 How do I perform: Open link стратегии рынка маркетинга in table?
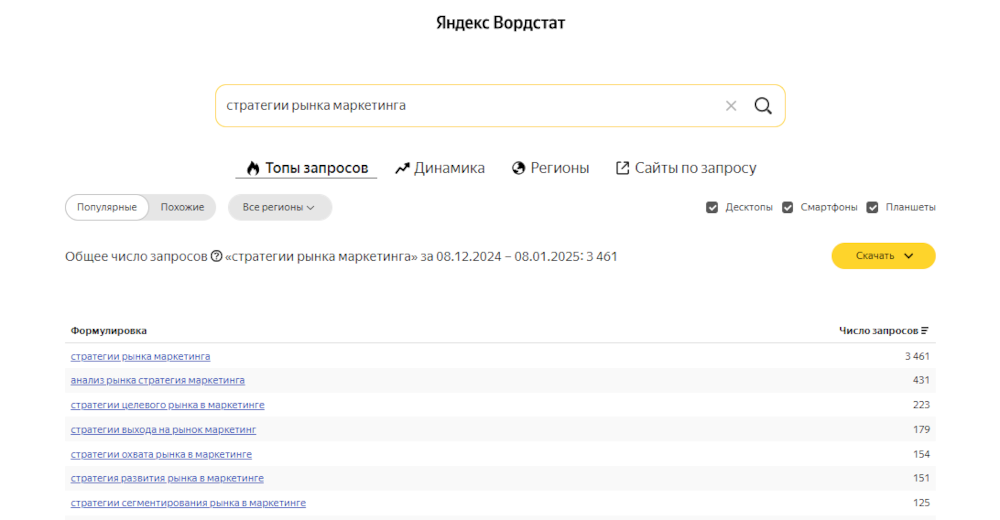(140, 356)
